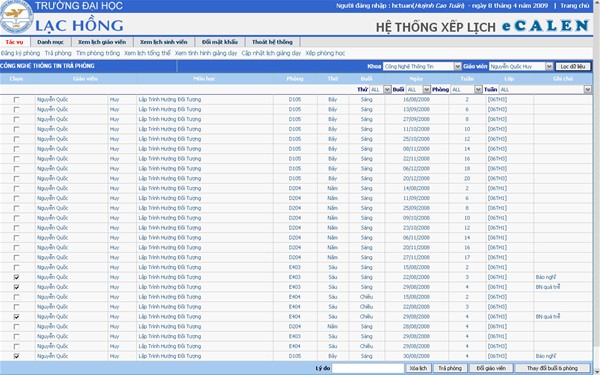This screenshot has width=600, height=375.
Task: Select the Đổi mật khẩu tab
Action: 220,42
